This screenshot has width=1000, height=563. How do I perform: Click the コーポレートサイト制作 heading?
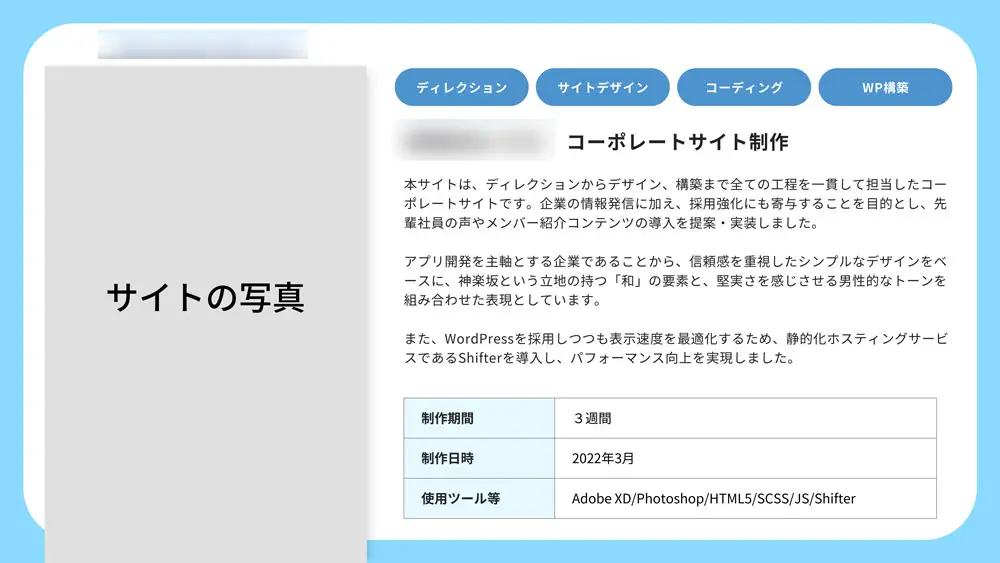(677, 142)
